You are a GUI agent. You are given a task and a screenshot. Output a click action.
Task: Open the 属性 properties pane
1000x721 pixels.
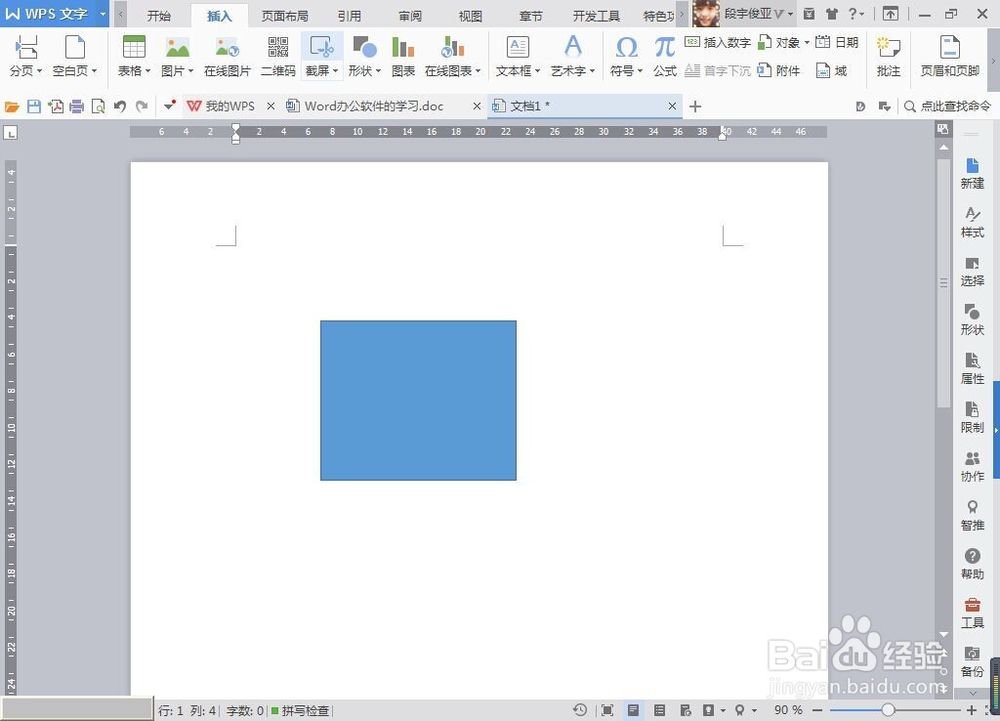(x=972, y=369)
